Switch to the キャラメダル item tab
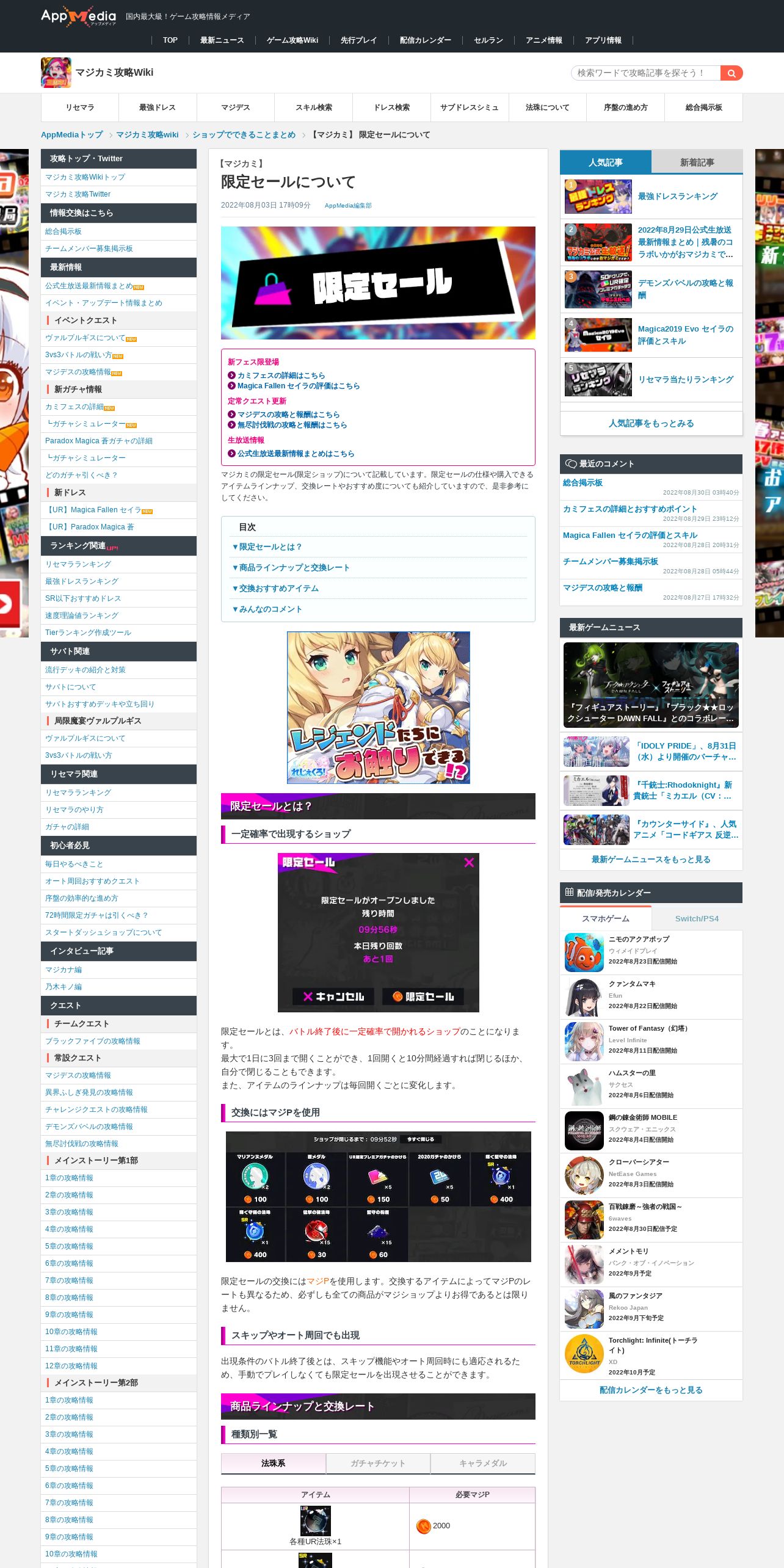This screenshot has width=784, height=1568. click(x=483, y=1463)
